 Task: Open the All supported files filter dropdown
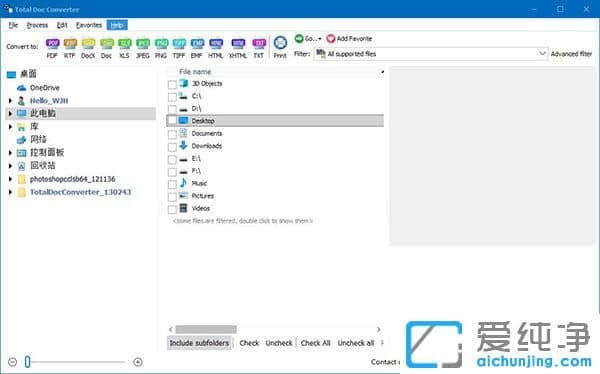[430, 54]
